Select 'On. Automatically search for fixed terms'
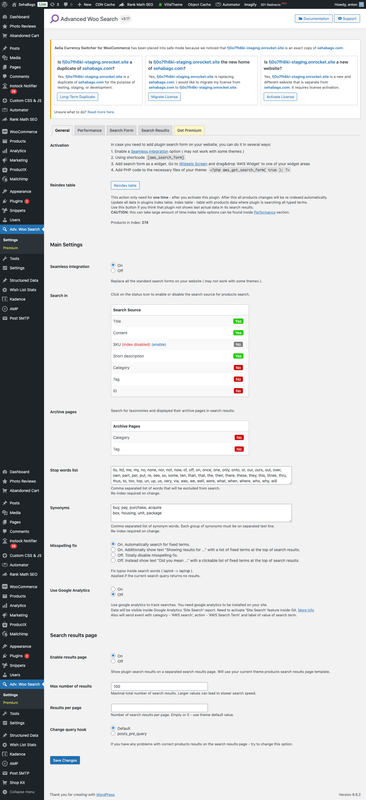The image size is (366, 800). [x=113, y=544]
